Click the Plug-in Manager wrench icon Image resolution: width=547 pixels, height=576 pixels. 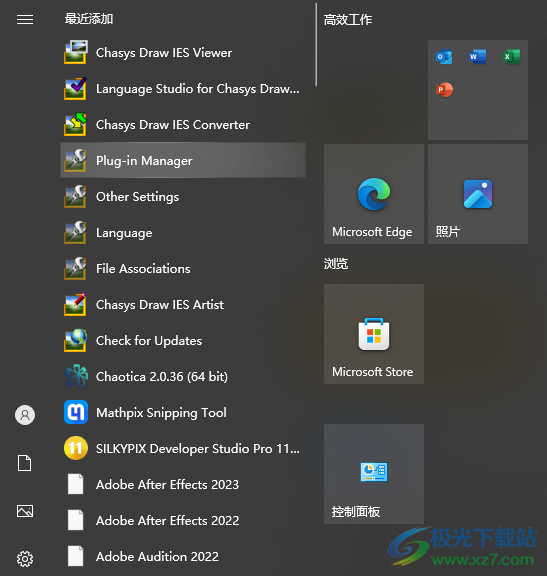76,160
